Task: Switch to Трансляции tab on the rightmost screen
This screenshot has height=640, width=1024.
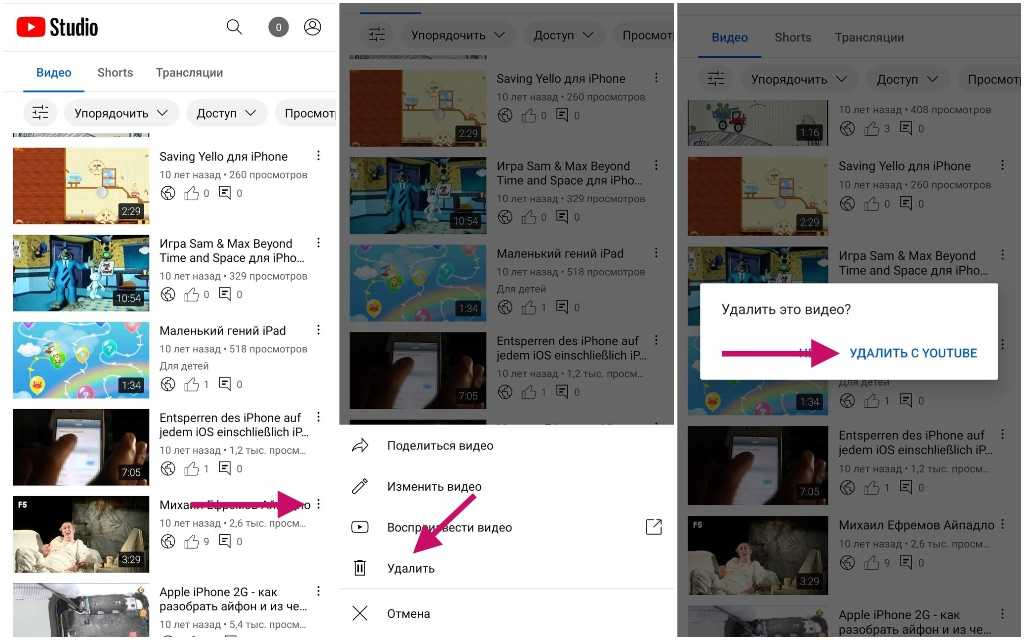Action: [x=869, y=38]
